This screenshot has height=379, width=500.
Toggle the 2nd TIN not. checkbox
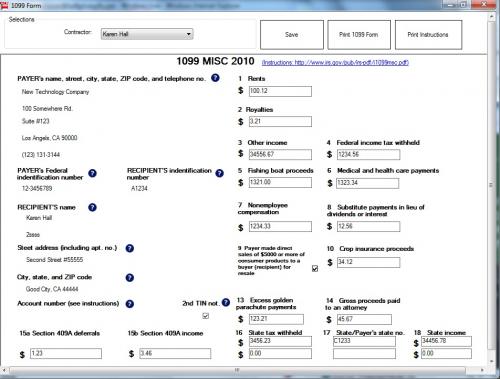point(206,316)
